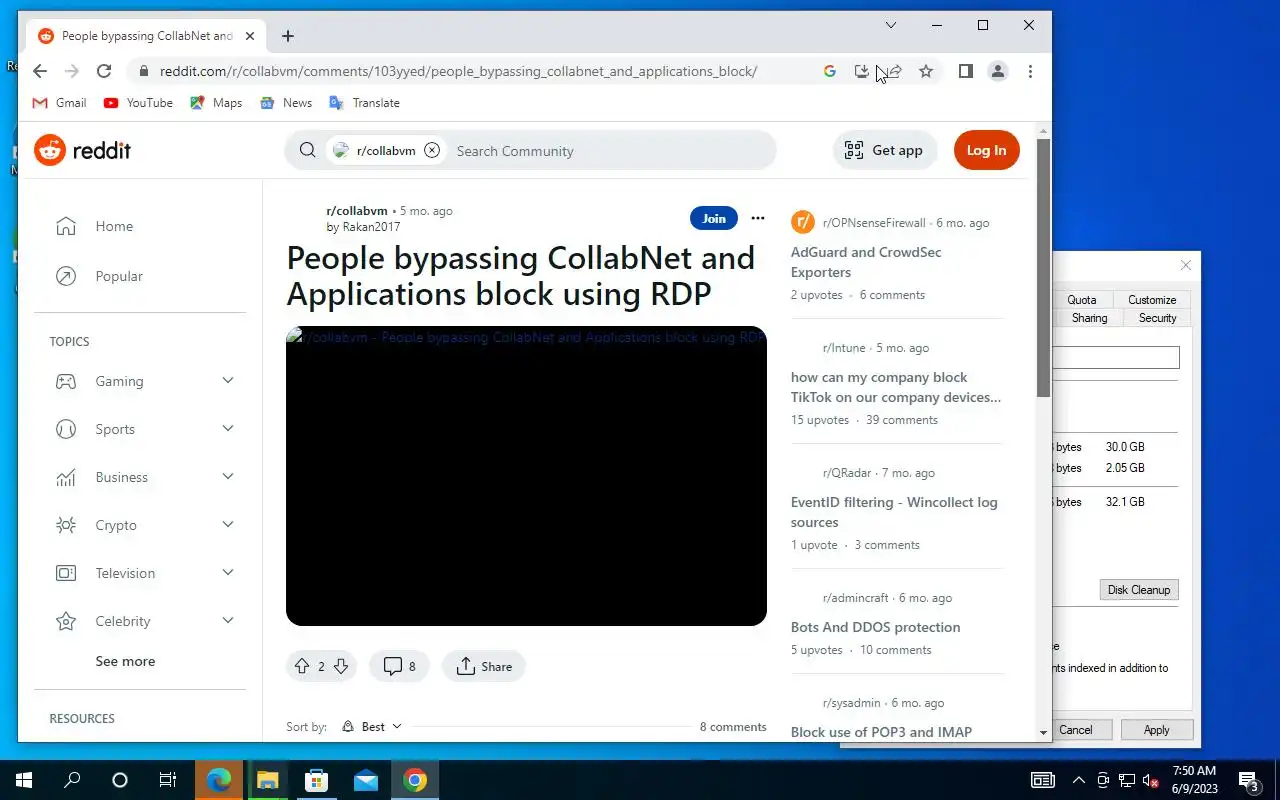Open the Chrome profile icon
The height and width of the screenshot is (800, 1280).
click(x=997, y=71)
